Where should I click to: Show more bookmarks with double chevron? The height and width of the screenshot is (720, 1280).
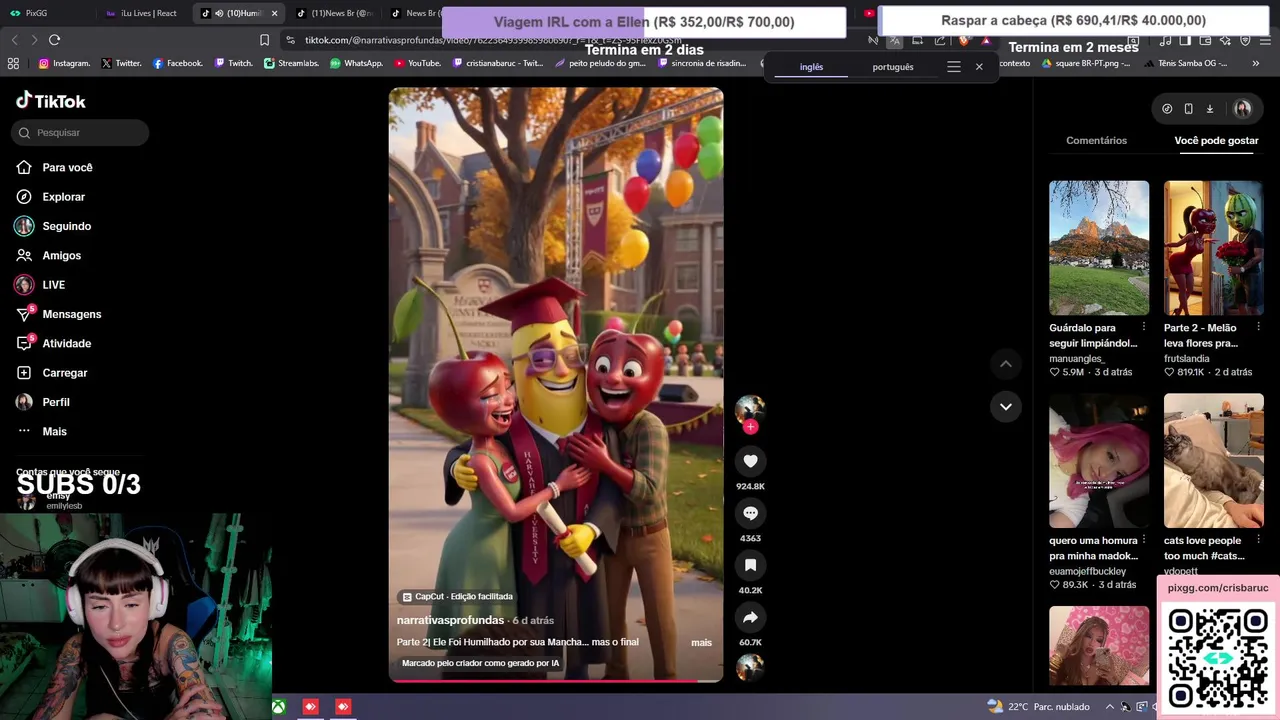click(x=1255, y=63)
